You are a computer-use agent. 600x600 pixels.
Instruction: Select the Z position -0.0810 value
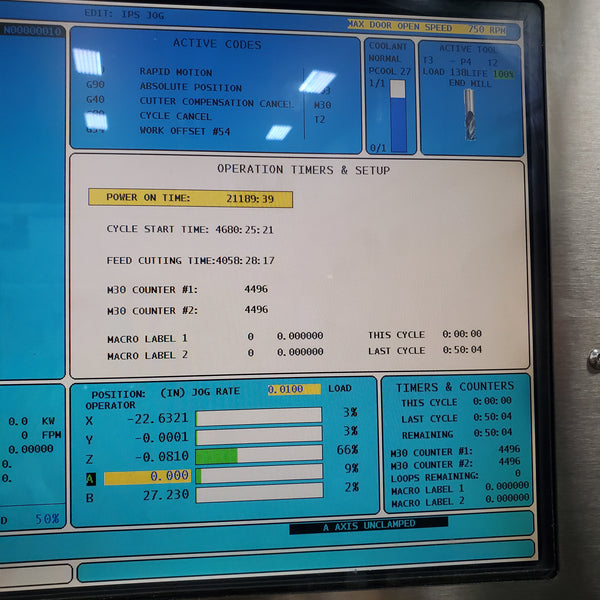tap(162, 457)
